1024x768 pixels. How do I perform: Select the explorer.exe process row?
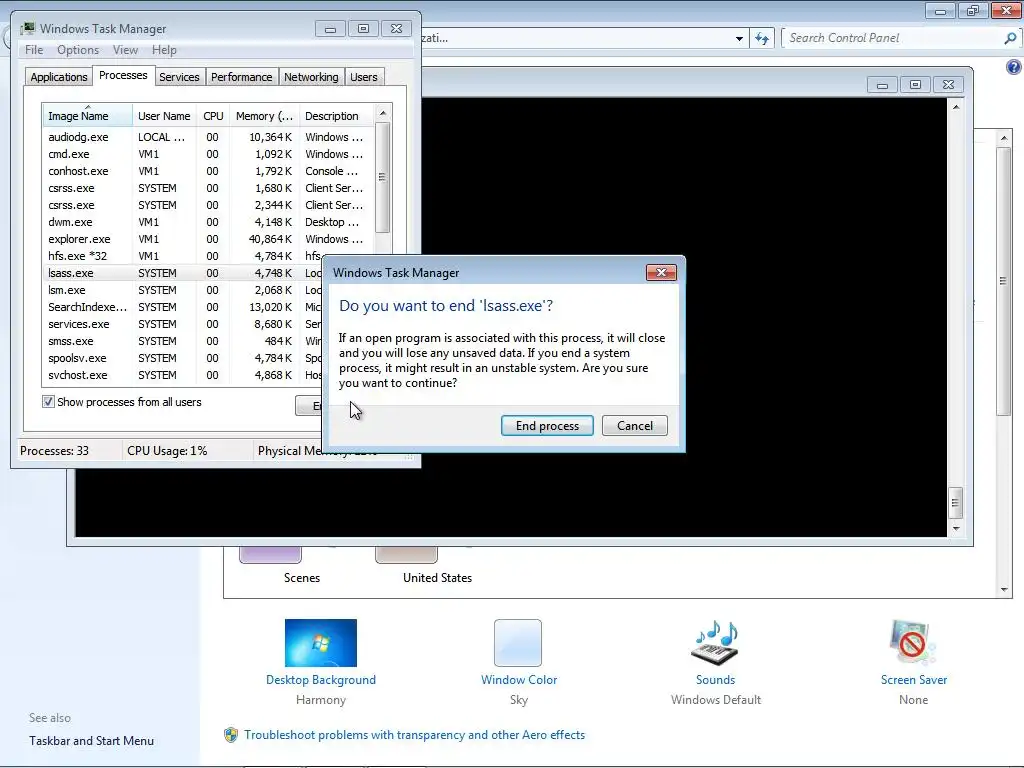(208, 239)
